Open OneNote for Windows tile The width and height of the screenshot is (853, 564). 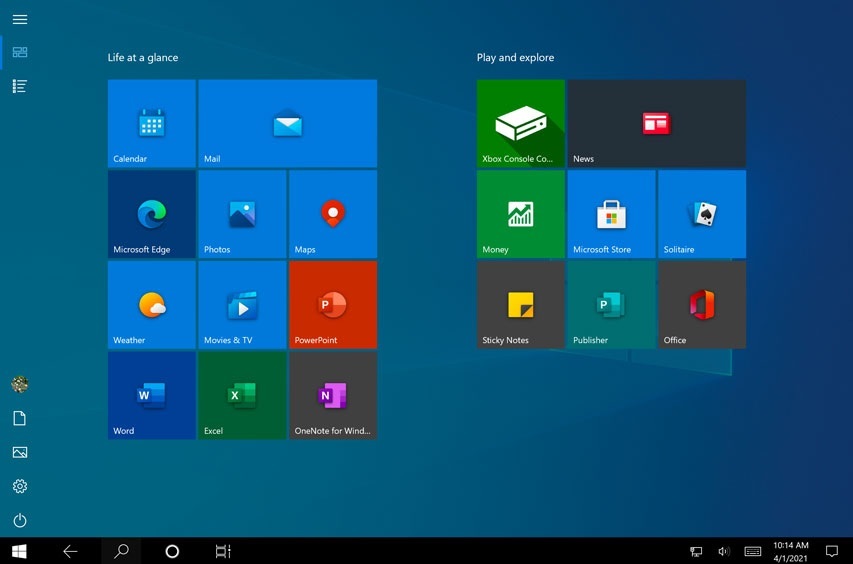pos(332,396)
